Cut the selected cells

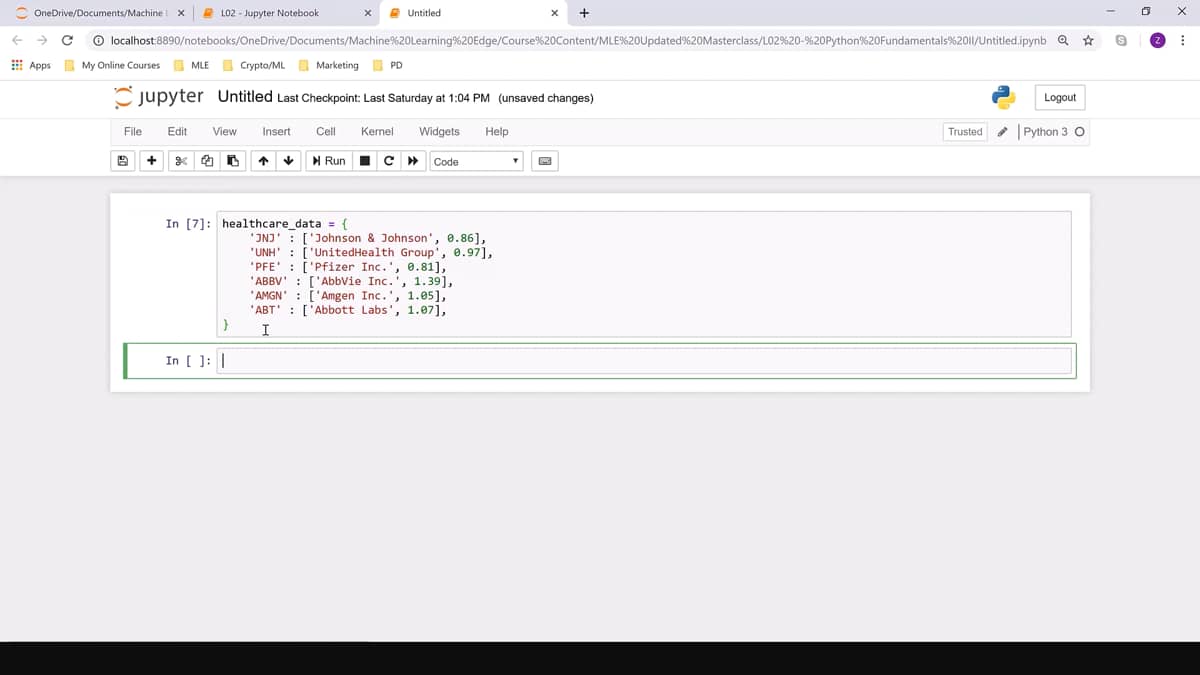tap(181, 161)
